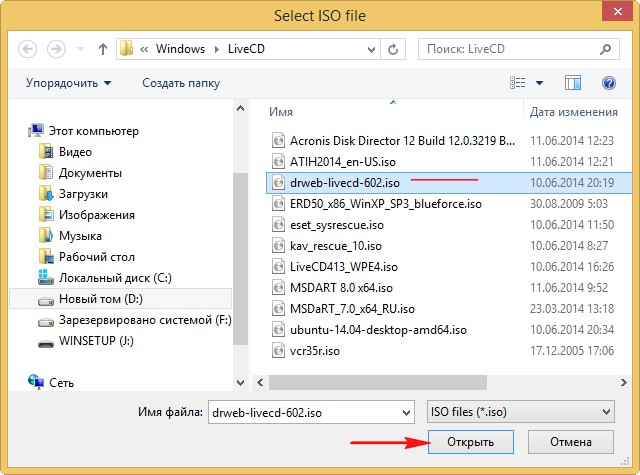Open the Упорядочить menu
The width and height of the screenshot is (640, 475).
(x=68, y=83)
